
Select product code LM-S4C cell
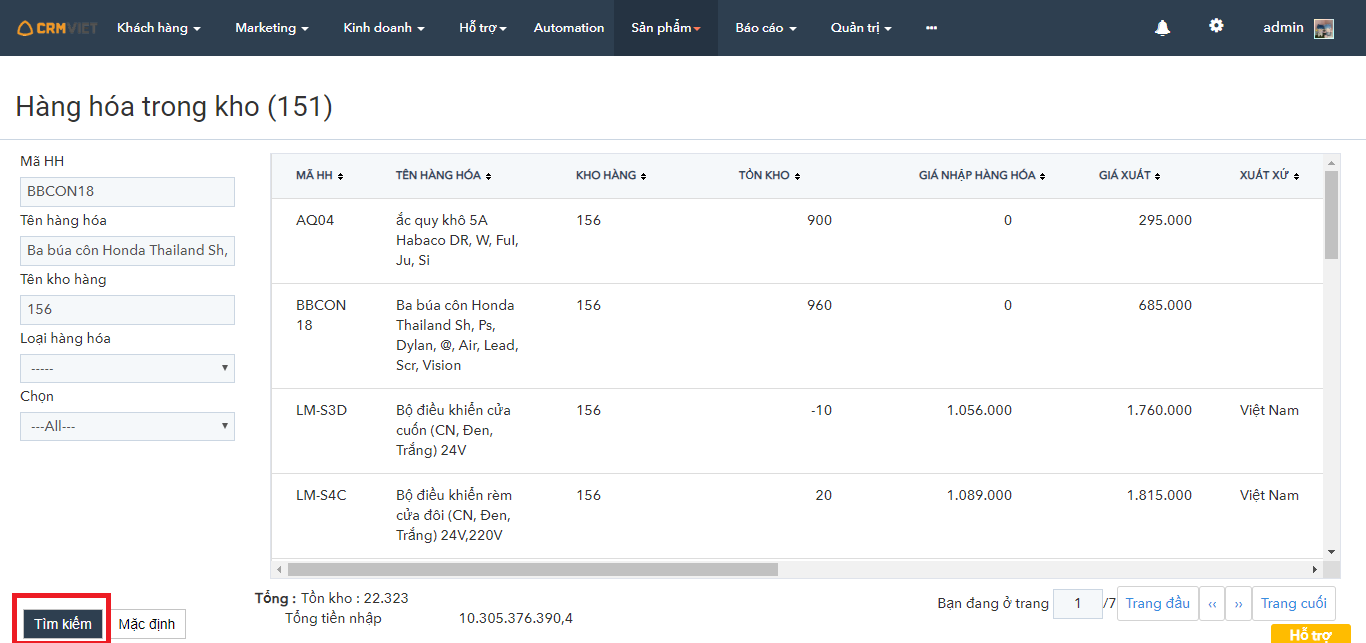click(x=321, y=495)
